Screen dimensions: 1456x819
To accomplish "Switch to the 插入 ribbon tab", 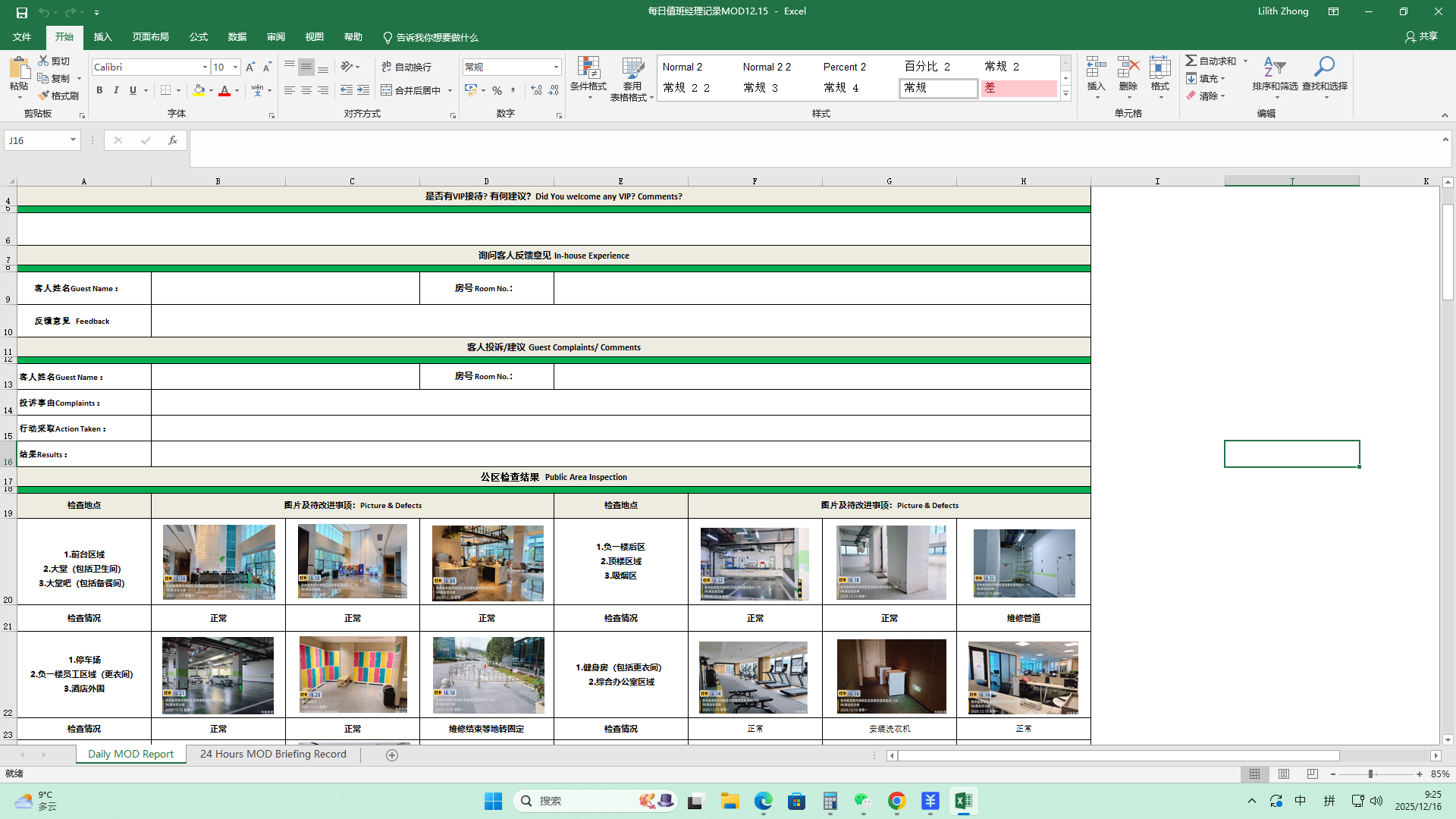I will 102,37.
